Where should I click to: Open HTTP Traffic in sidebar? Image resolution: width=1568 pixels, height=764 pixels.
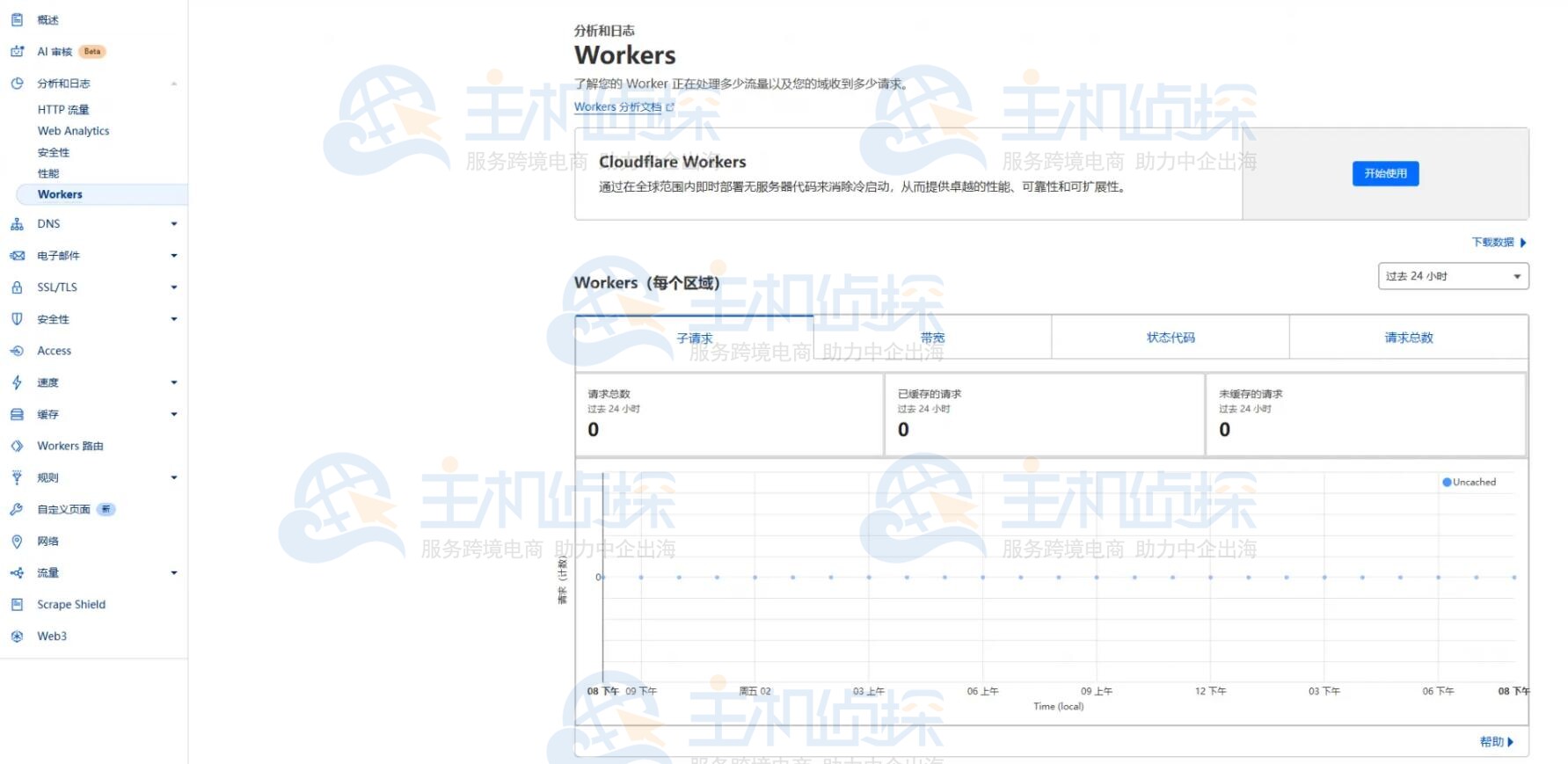[63, 110]
